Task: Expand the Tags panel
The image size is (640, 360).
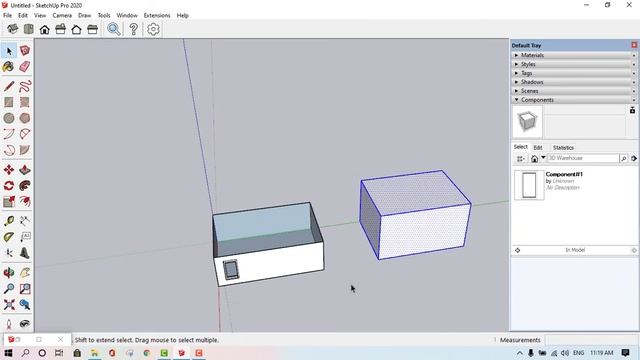Action: tap(574, 73)
